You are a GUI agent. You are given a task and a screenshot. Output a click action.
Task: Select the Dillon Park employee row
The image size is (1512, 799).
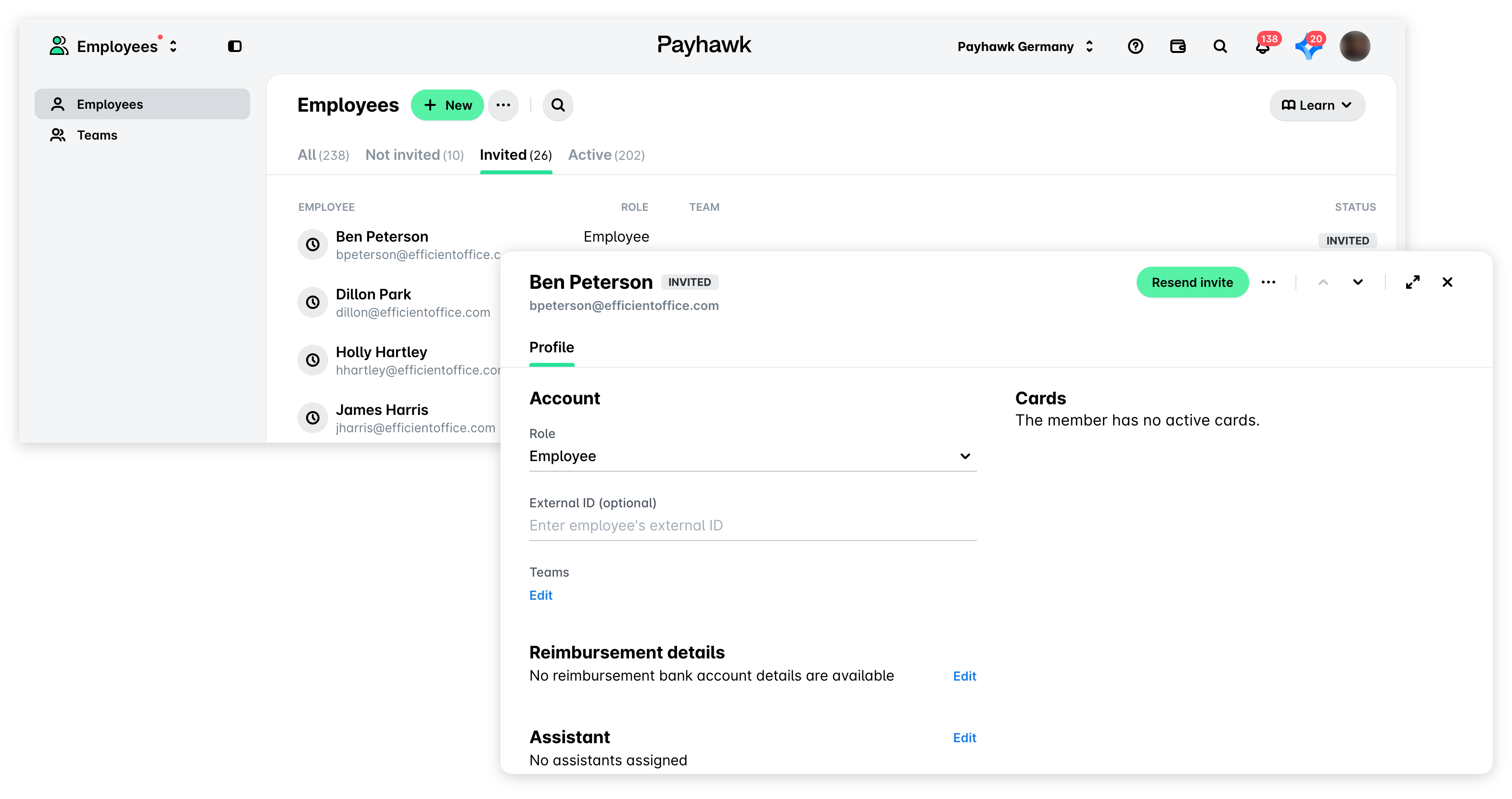[x=399, y=303]
